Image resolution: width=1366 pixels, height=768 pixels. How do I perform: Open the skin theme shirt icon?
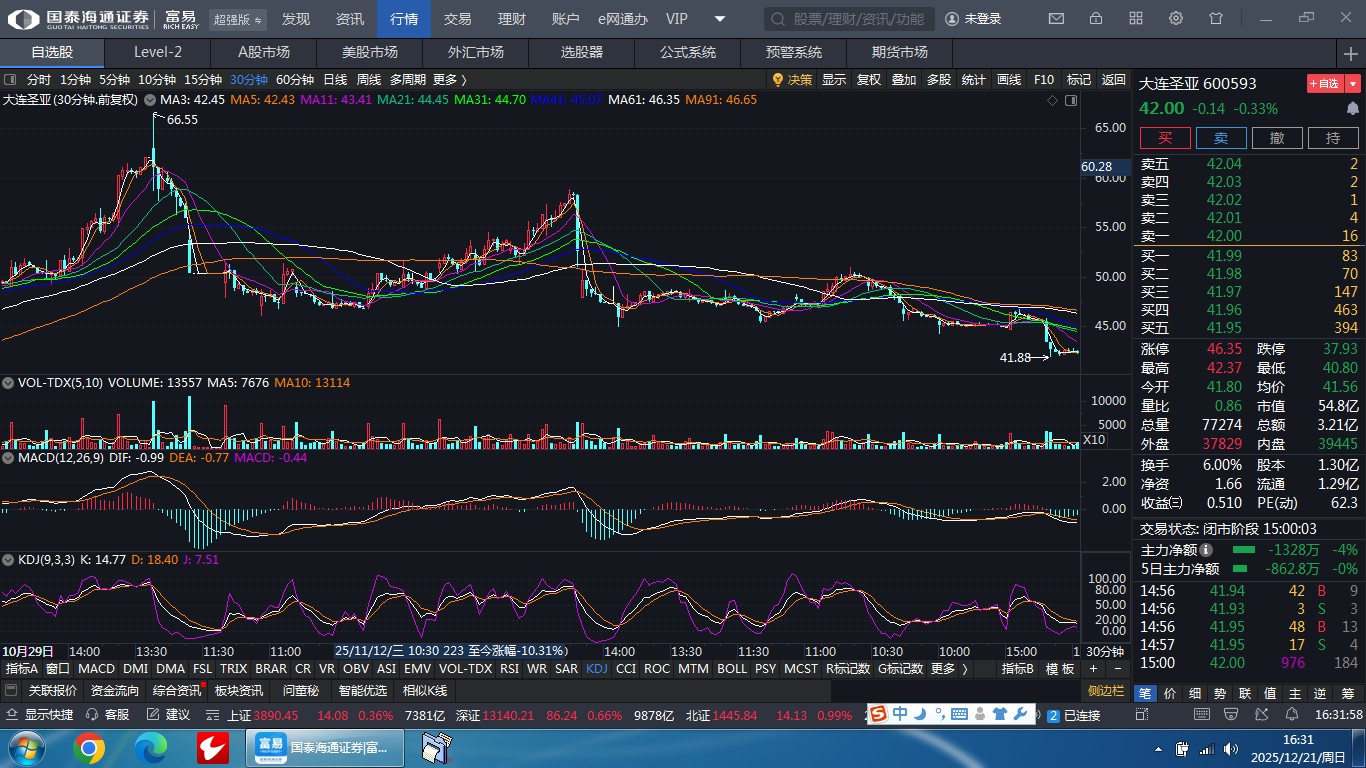pos(1216,19)
